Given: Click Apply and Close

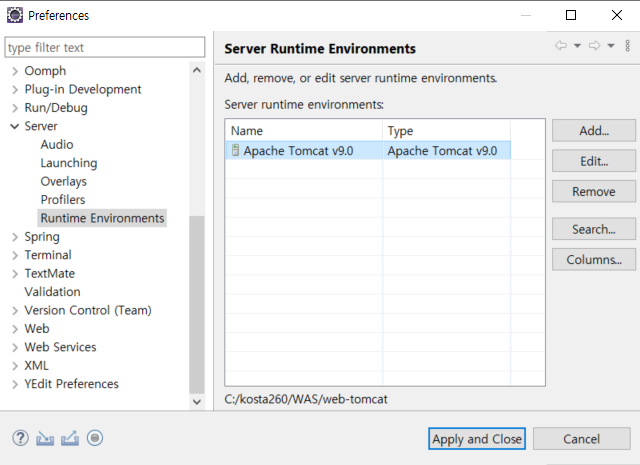Looking at the screenshot, I should click(477, 439).
